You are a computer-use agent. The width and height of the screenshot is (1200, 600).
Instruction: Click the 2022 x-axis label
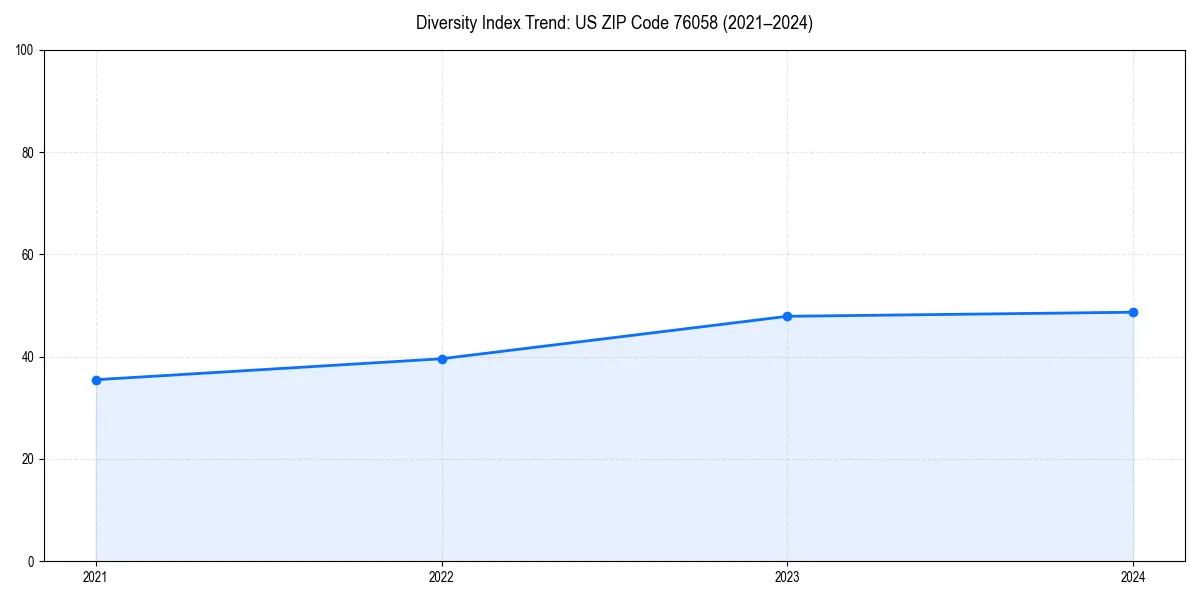441,577
